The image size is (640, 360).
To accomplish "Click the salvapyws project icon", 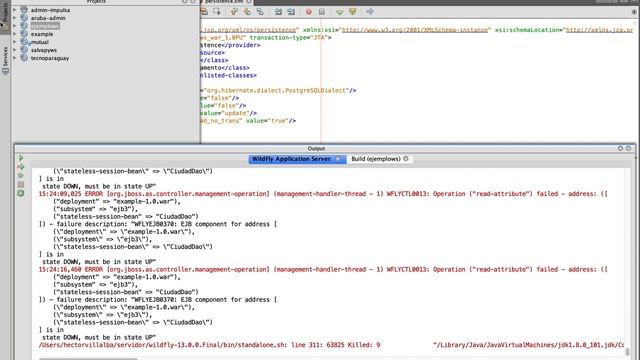I will pos(24,50).
